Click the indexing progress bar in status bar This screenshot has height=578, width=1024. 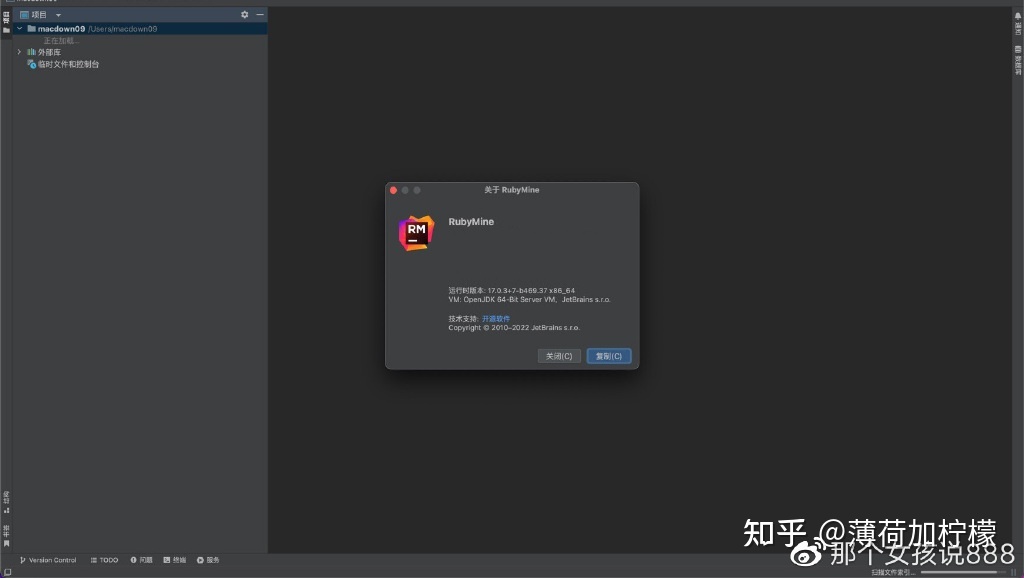click(x=963, y=572)
